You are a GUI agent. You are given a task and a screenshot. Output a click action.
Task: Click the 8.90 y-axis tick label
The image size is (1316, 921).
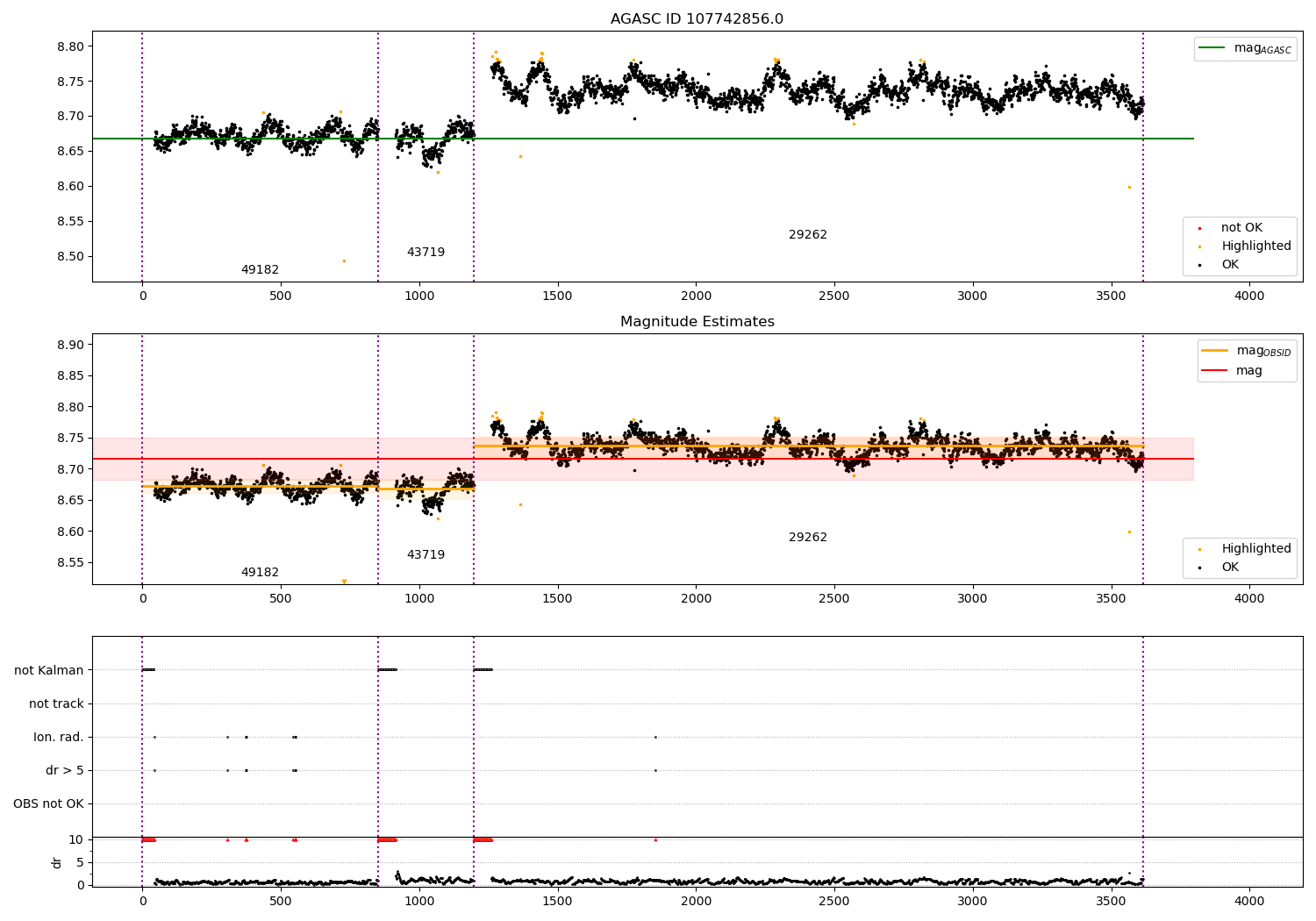click(x=70, y=346)
